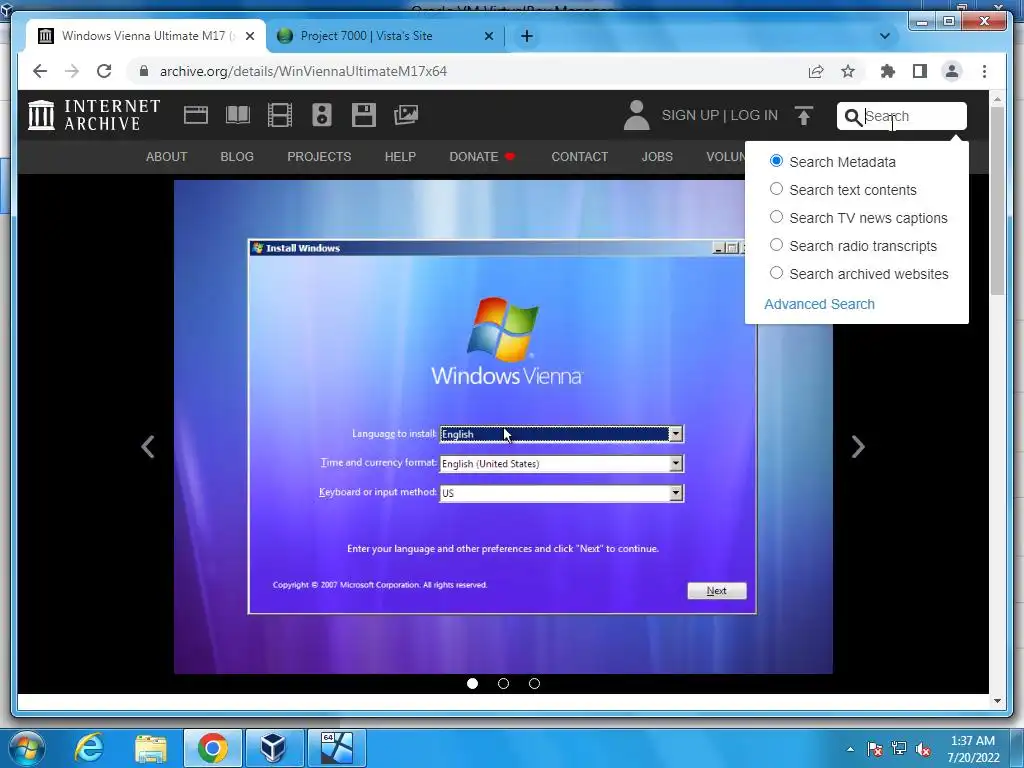Screen dimensions: 1024x768
Task: Click the page scrollbar down arrow
Action: 997,701
